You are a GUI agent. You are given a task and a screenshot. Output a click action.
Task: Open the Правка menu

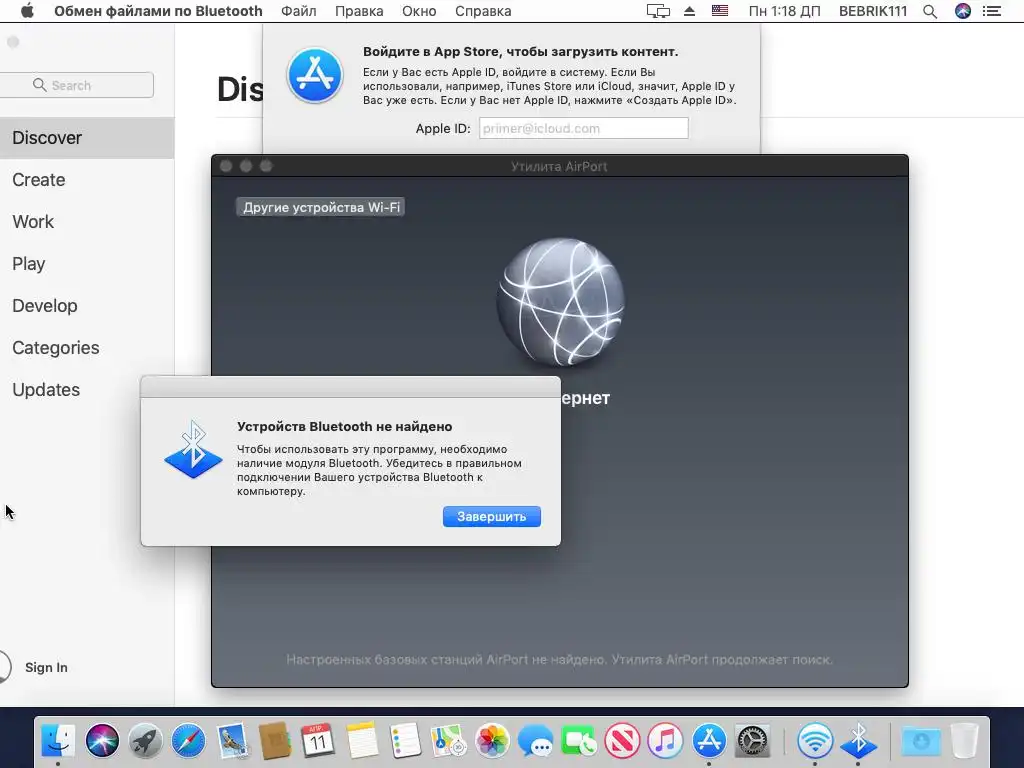[359, 11]
